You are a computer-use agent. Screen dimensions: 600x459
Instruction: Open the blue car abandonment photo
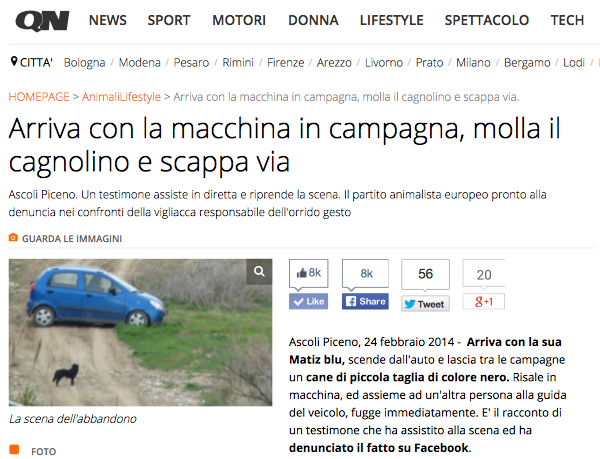[140, 332]
